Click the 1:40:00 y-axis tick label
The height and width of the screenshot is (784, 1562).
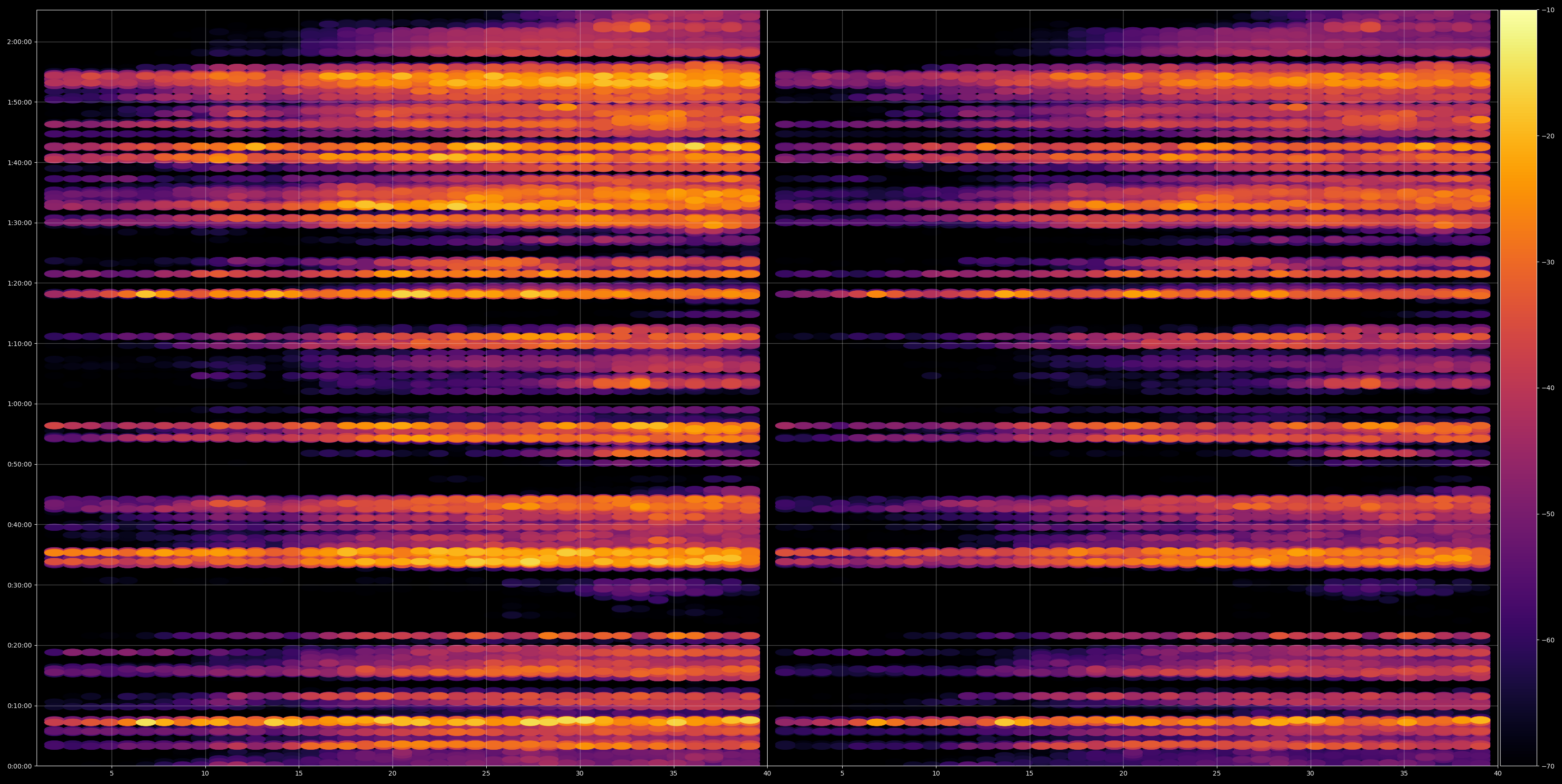pos(20,163)
